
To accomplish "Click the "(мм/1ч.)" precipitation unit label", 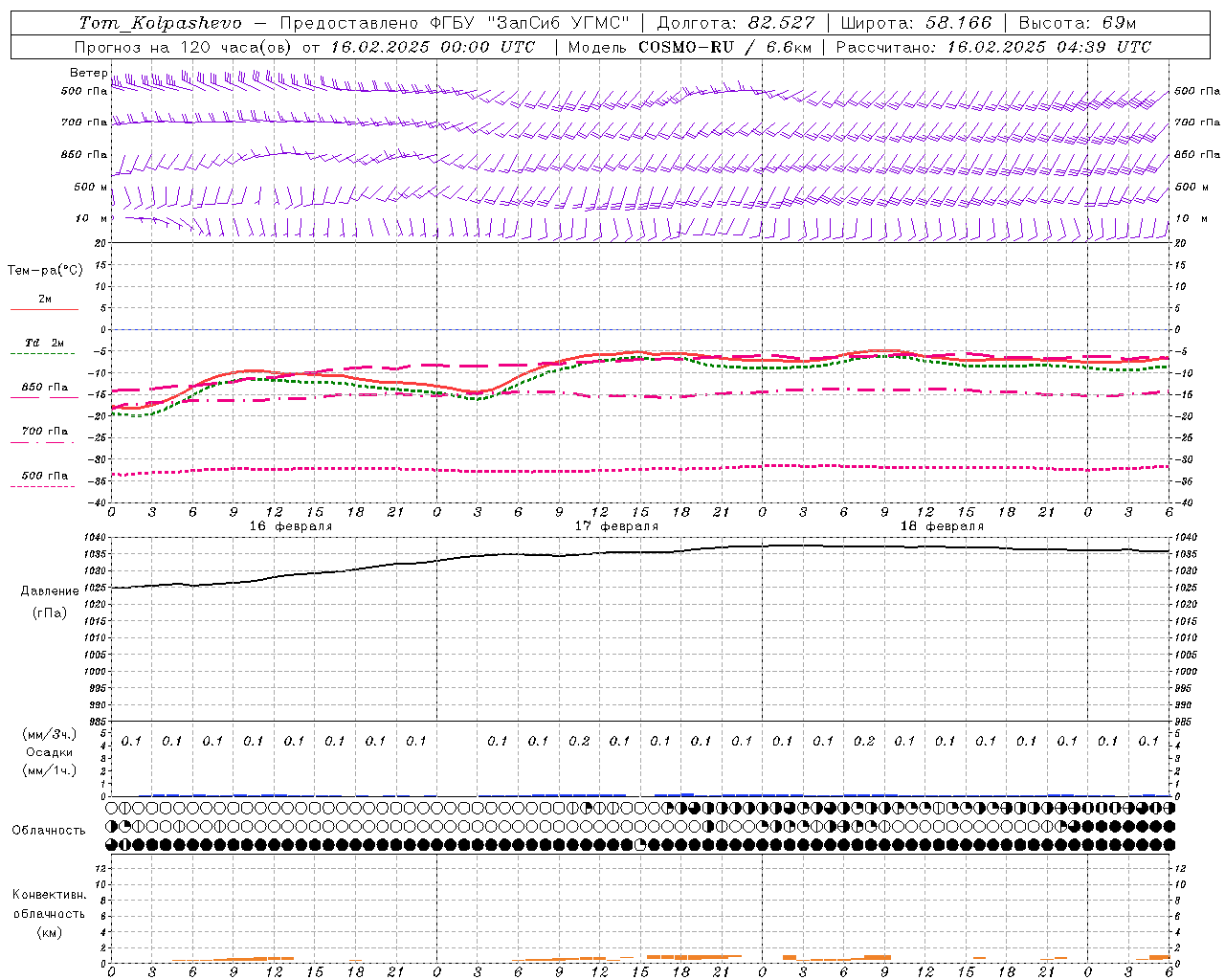I will tap(50, 770).
